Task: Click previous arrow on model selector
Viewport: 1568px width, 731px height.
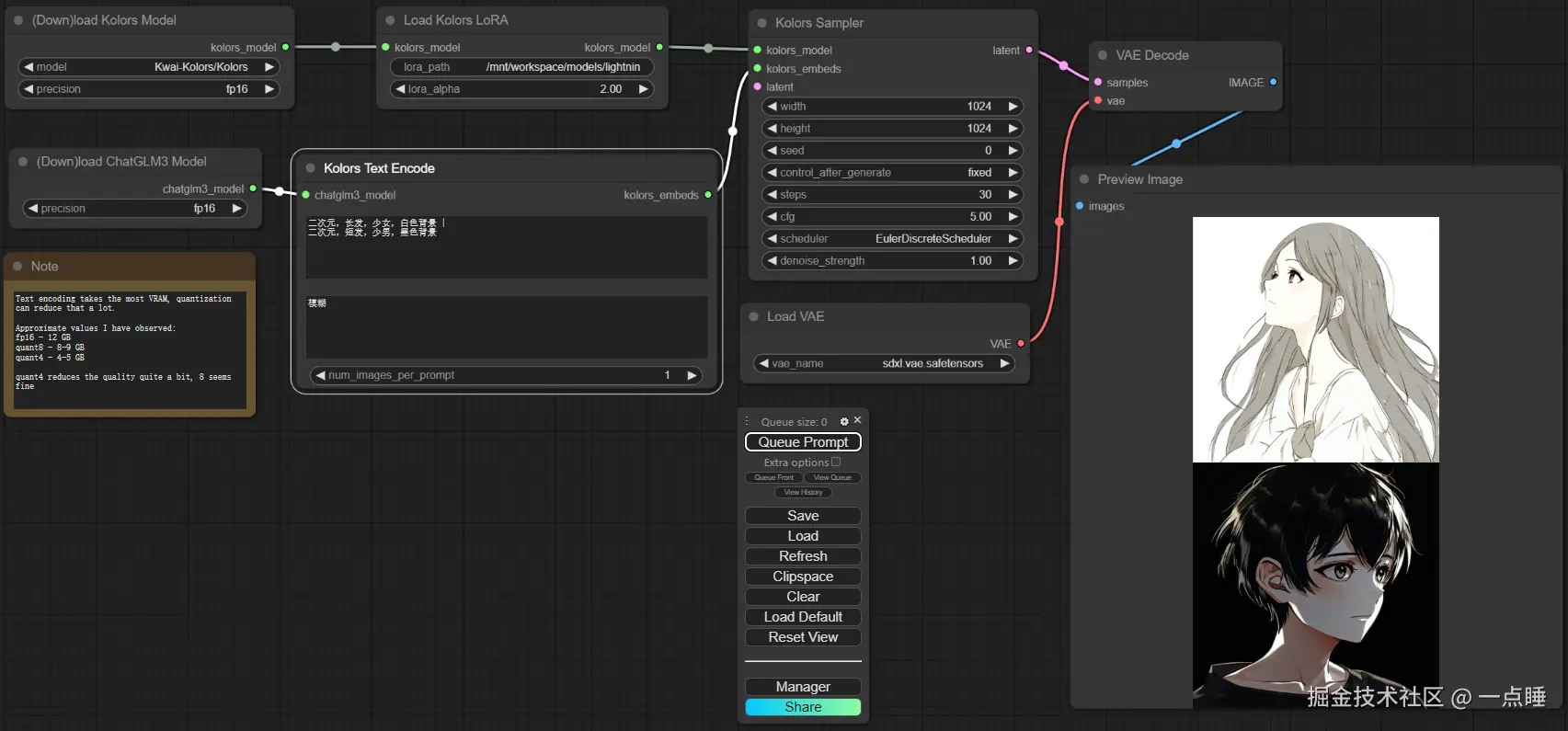Action: pos(29,67)
